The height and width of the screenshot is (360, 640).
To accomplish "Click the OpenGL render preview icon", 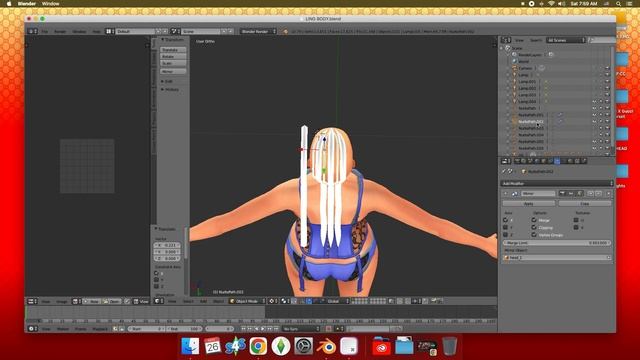I will (434, 301).
